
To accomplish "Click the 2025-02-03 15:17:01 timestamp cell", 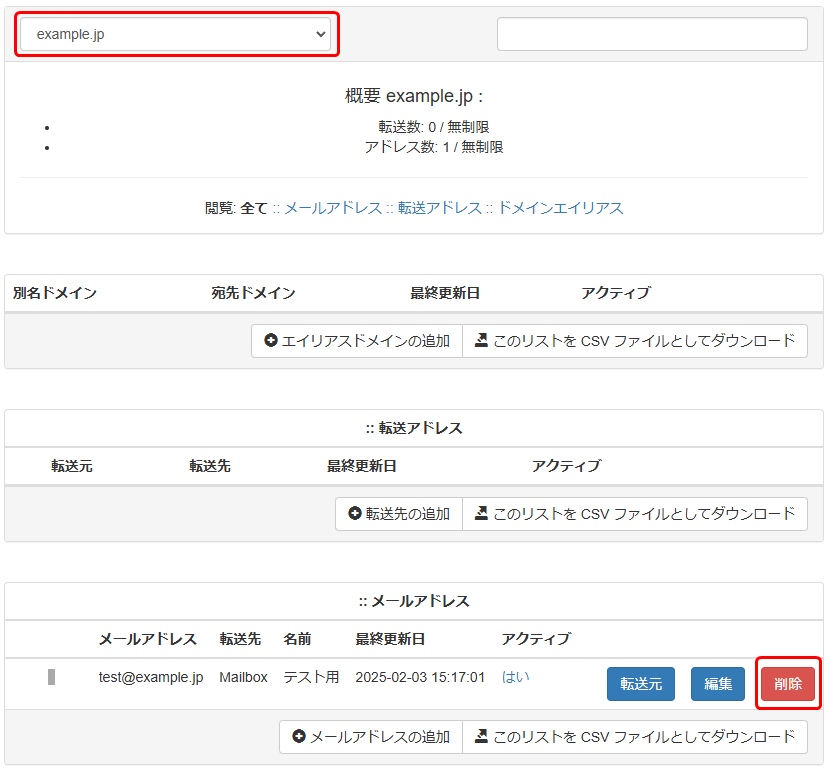I will [420, 677].
